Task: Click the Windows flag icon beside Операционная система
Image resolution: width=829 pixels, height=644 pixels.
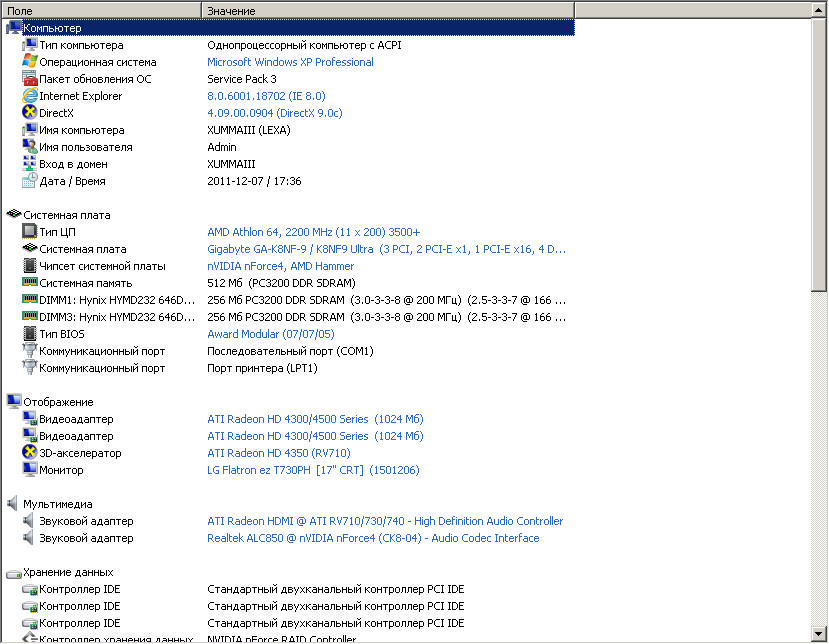Action: [x=30, y=62]
